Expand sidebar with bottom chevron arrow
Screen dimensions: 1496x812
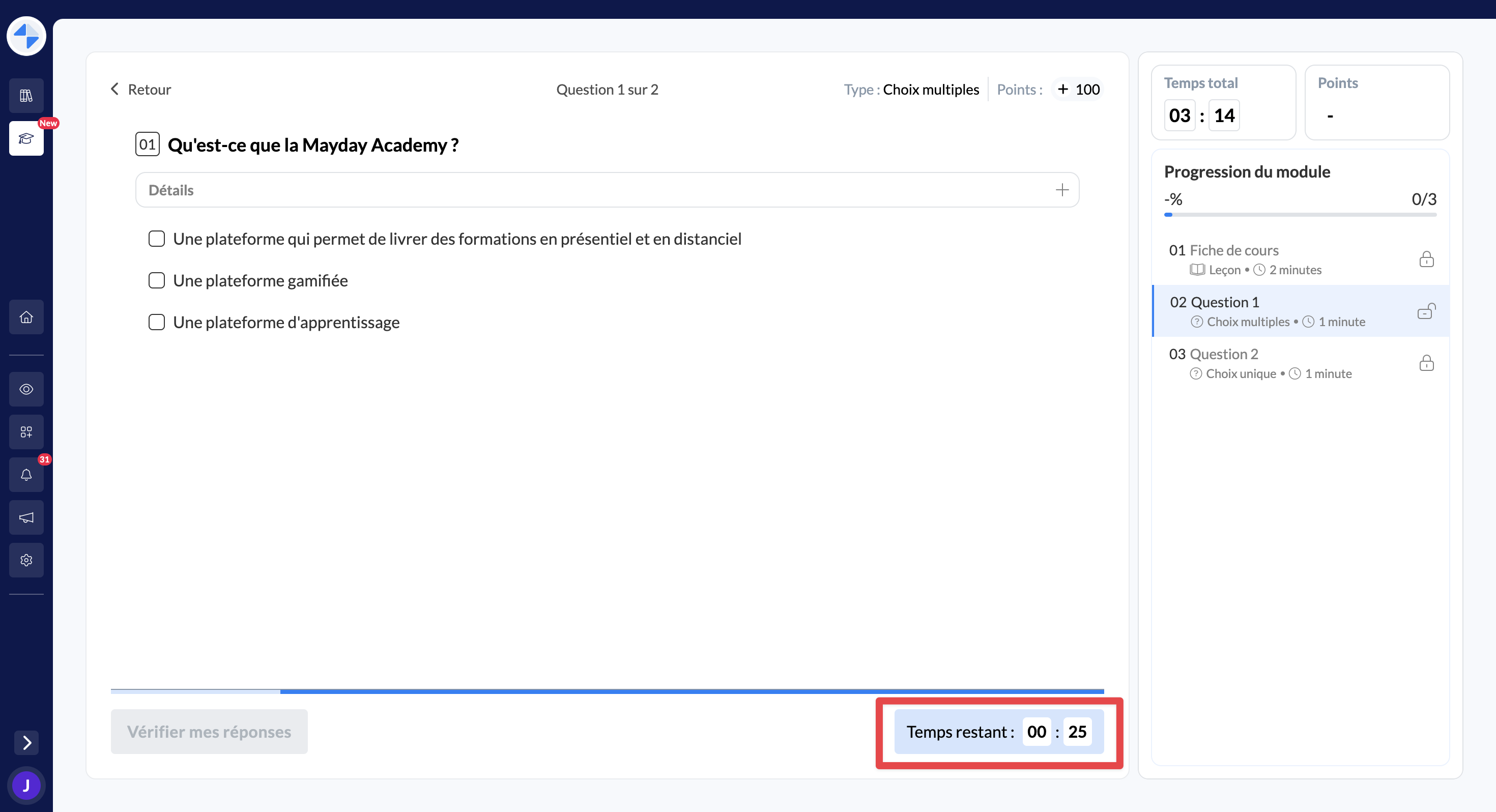point(26,742)
